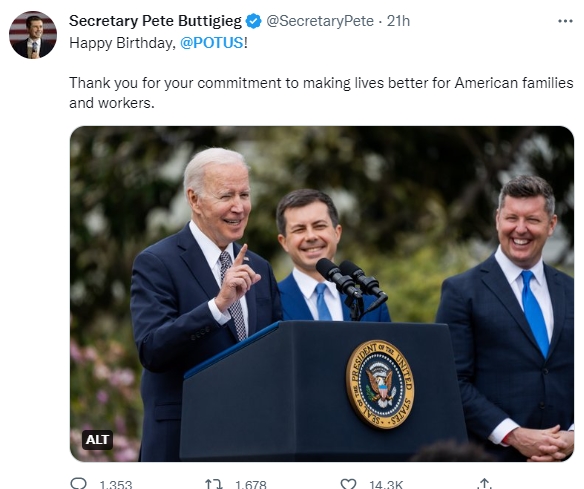Click the podium microphones in the photo
Screen dimensions: 584x489
coord(351,285)
